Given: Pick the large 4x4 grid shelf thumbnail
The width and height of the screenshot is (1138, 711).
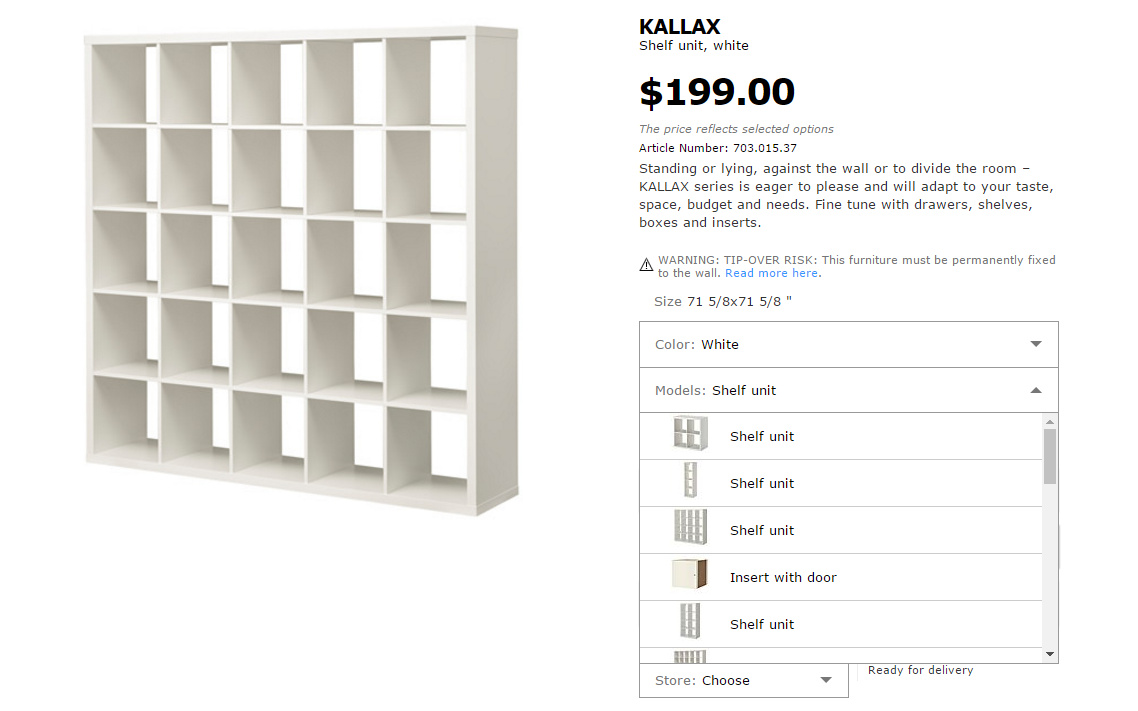Looking at the screenshot, I should pos(690,529).
